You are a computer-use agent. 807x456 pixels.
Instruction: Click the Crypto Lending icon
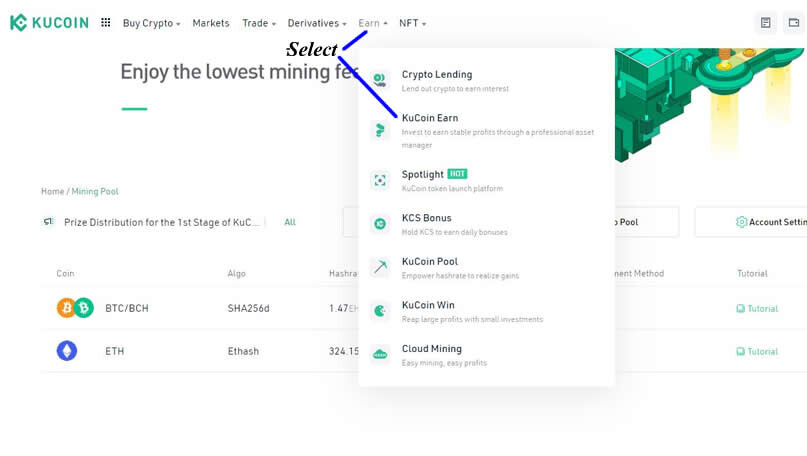tap(380, 80)
